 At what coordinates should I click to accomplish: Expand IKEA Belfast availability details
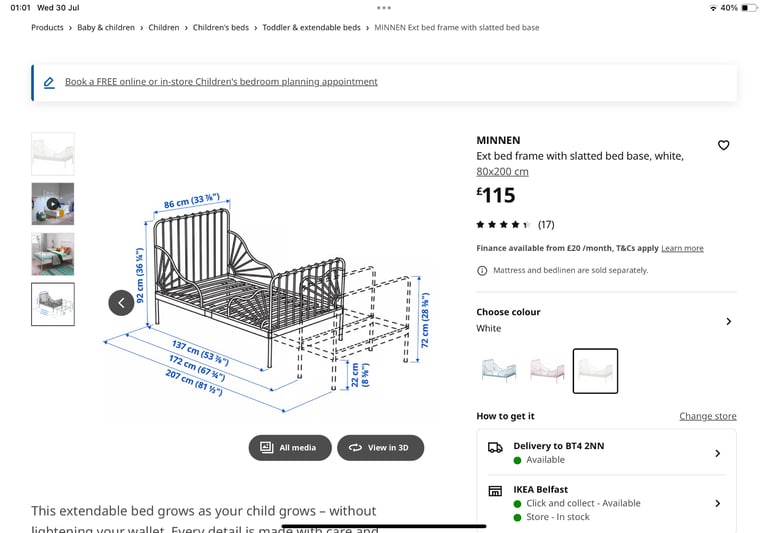[606, 503]
